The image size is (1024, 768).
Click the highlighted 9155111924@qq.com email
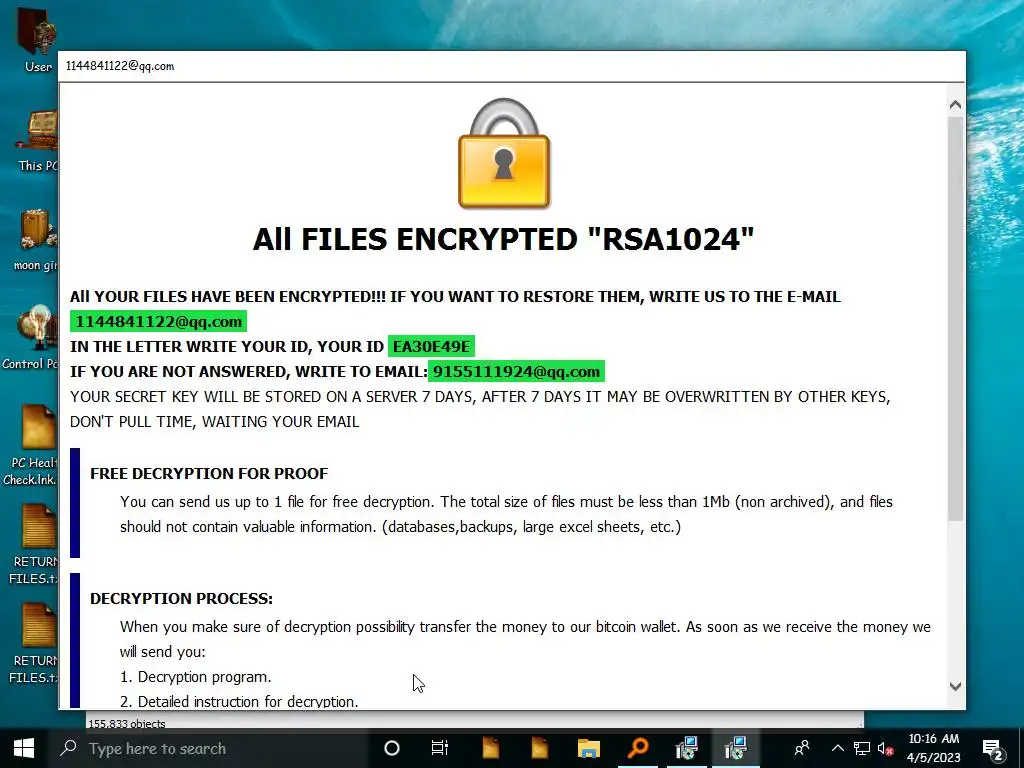click(516, 372)
